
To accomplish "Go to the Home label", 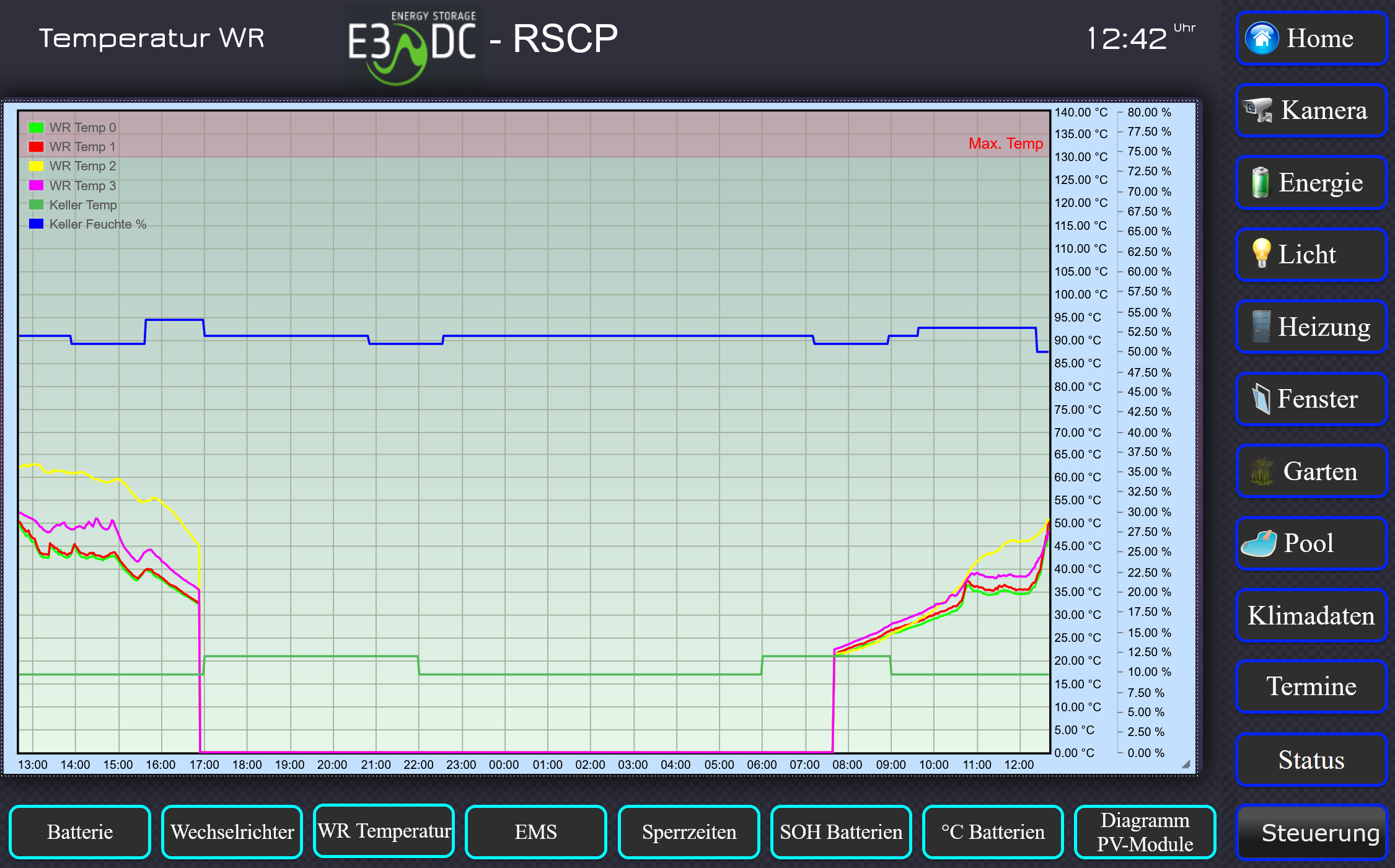I will [x=1320, y=38].
